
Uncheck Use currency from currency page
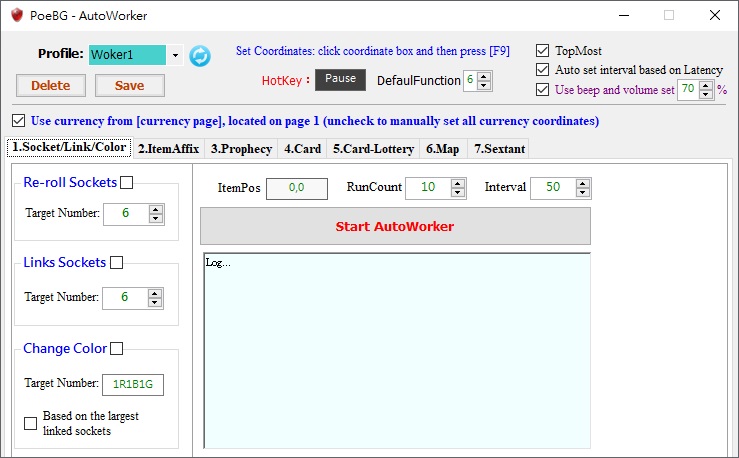[x=18, y=121]
